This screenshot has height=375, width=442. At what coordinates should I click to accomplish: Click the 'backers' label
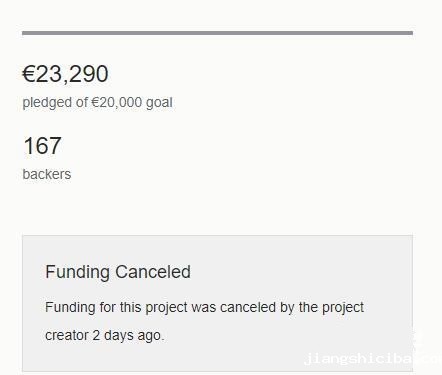click(47, 174)
